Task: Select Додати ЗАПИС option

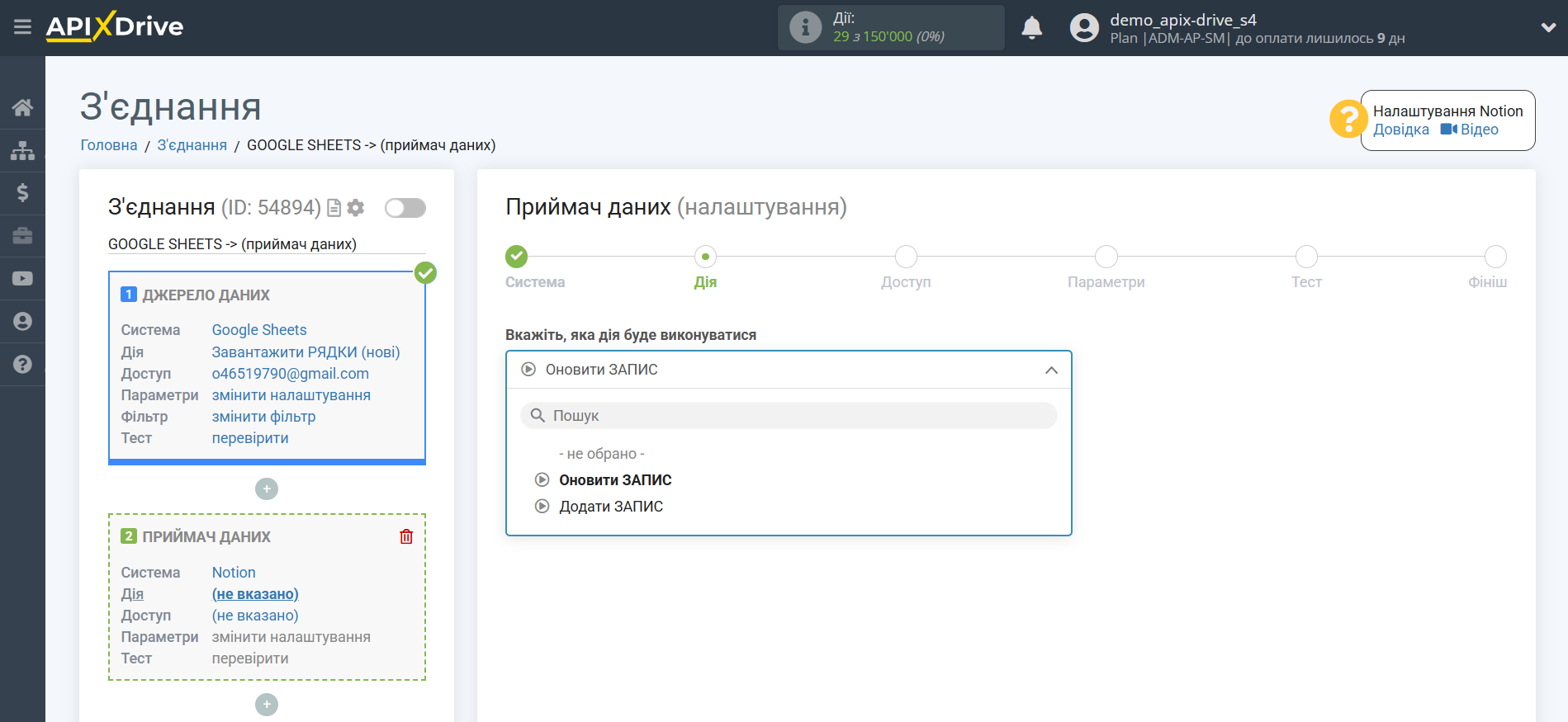Action: pyautogui.click(x=611, y=507)
